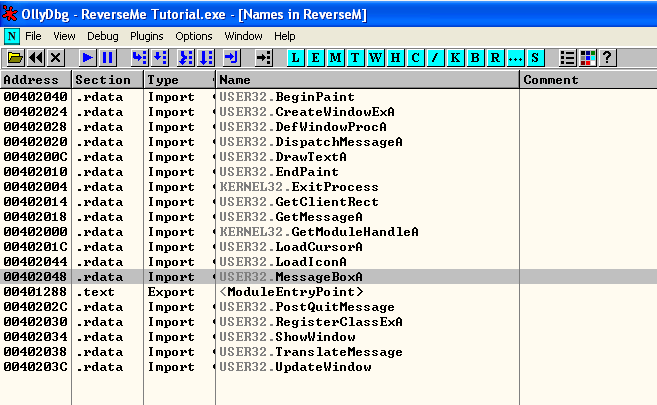
Task: Sort by the Name column header
Action: (x=367, y=80)
